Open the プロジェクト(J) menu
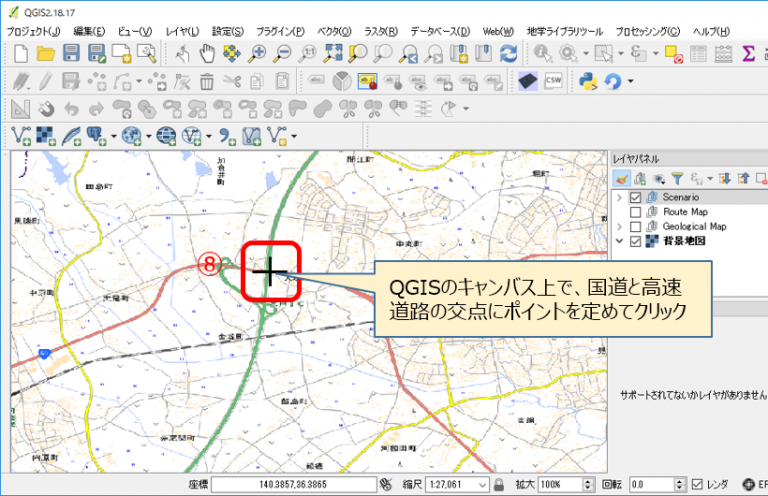This screenshot has width=768, height=496. tap(33, 31)
